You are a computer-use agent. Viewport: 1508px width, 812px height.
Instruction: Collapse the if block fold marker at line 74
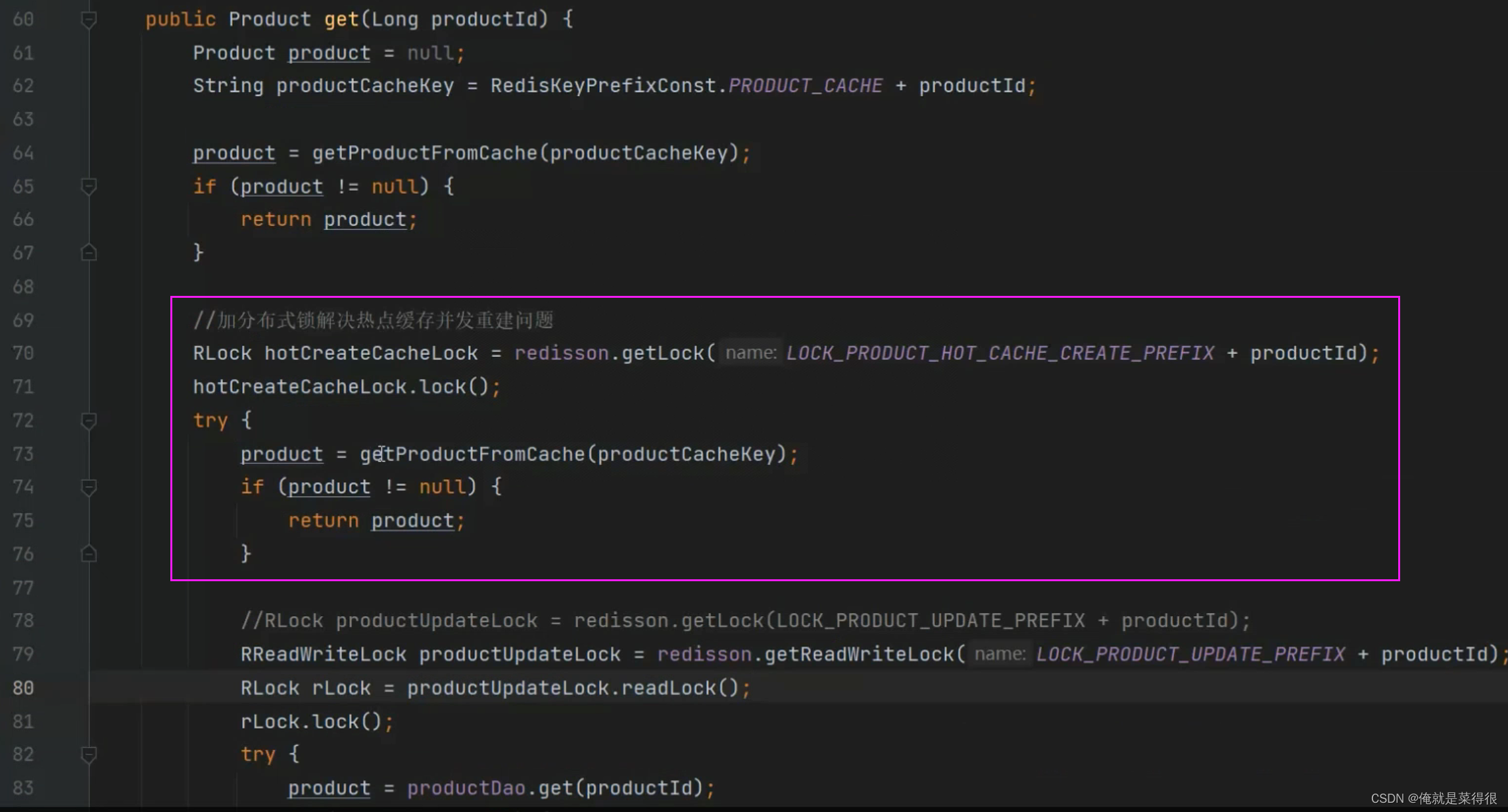click(89, 487)
